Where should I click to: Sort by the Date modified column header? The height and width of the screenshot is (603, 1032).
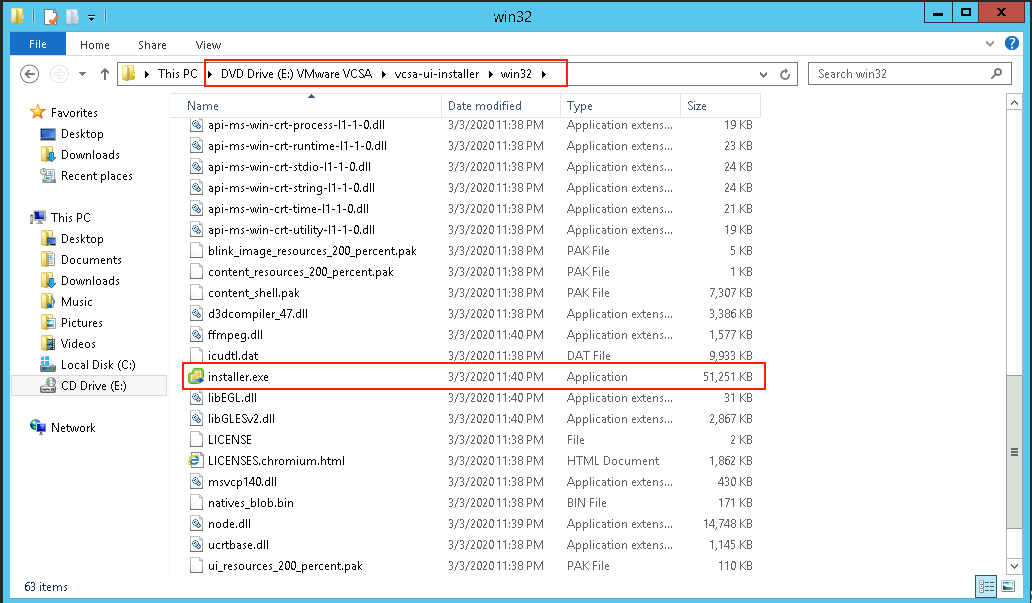click(x=484, y=106)
